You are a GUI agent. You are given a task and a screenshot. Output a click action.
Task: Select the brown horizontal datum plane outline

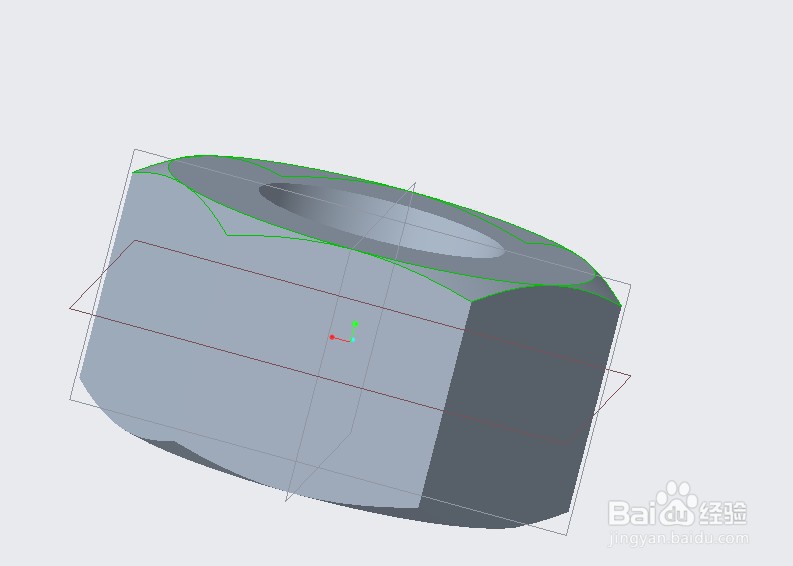[x=350, y=342]
